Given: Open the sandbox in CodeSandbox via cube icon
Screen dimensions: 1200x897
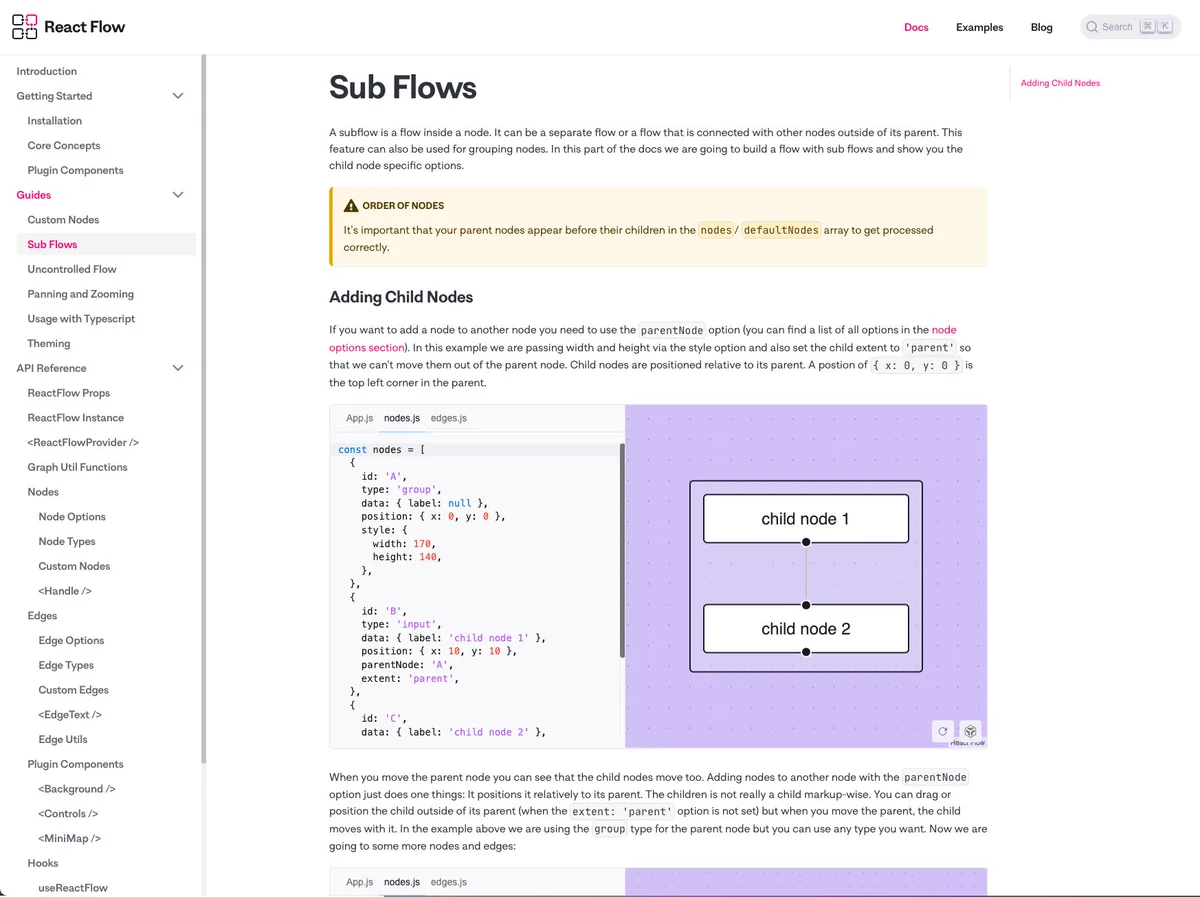Looking at the screenshot, I should coord(970,731).
